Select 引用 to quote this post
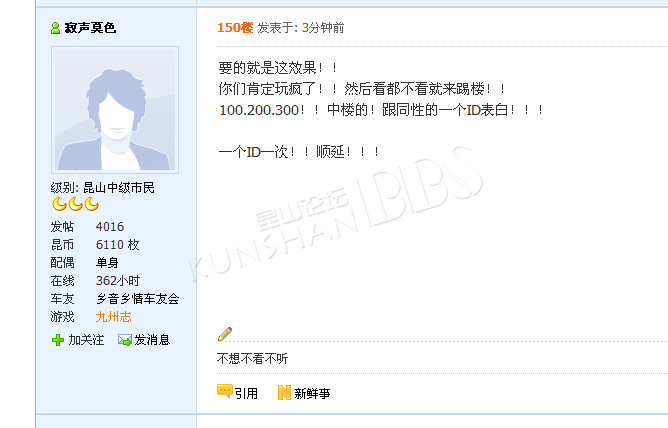 point(246,393)
